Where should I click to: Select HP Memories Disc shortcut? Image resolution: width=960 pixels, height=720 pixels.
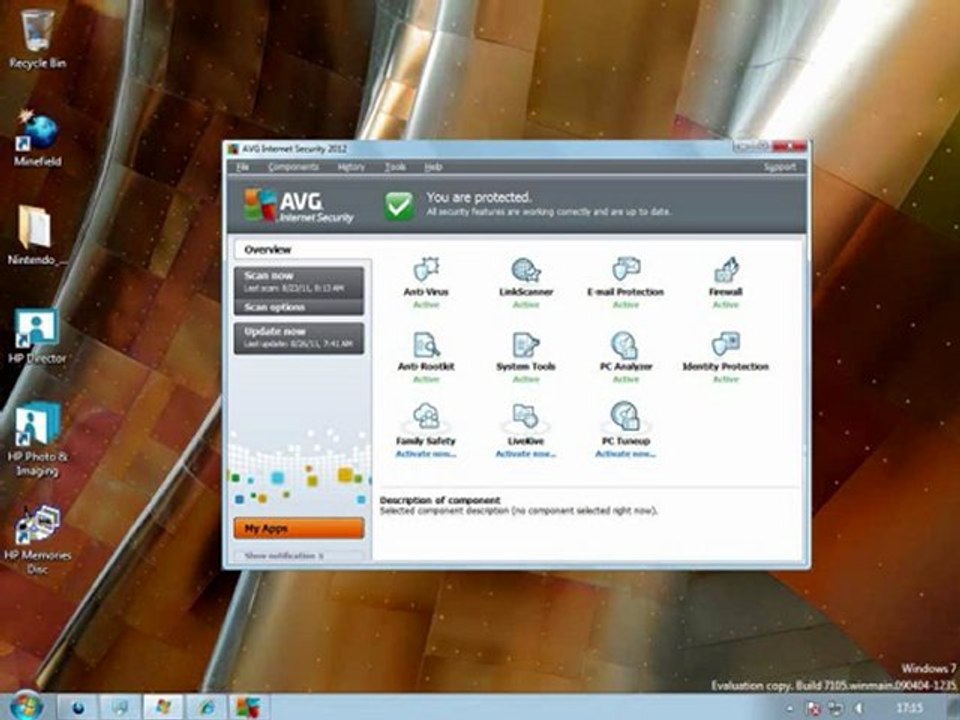tap(37, 539)
